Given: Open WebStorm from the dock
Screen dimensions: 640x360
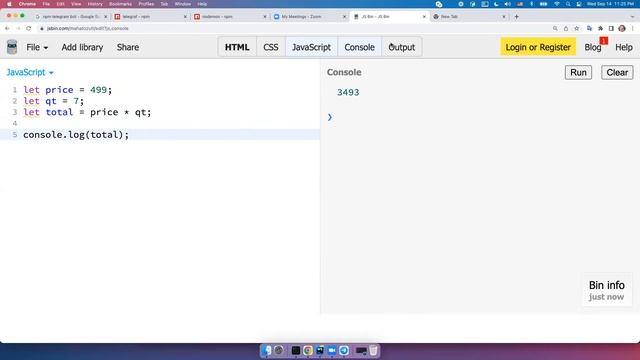Looking at the screenshot, I should coord(320,350).
